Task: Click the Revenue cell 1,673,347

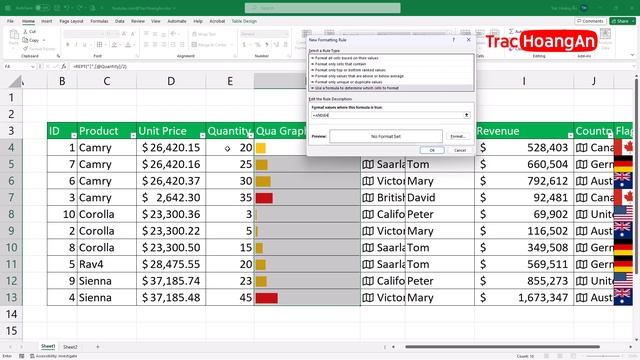Action: [524, 297]
